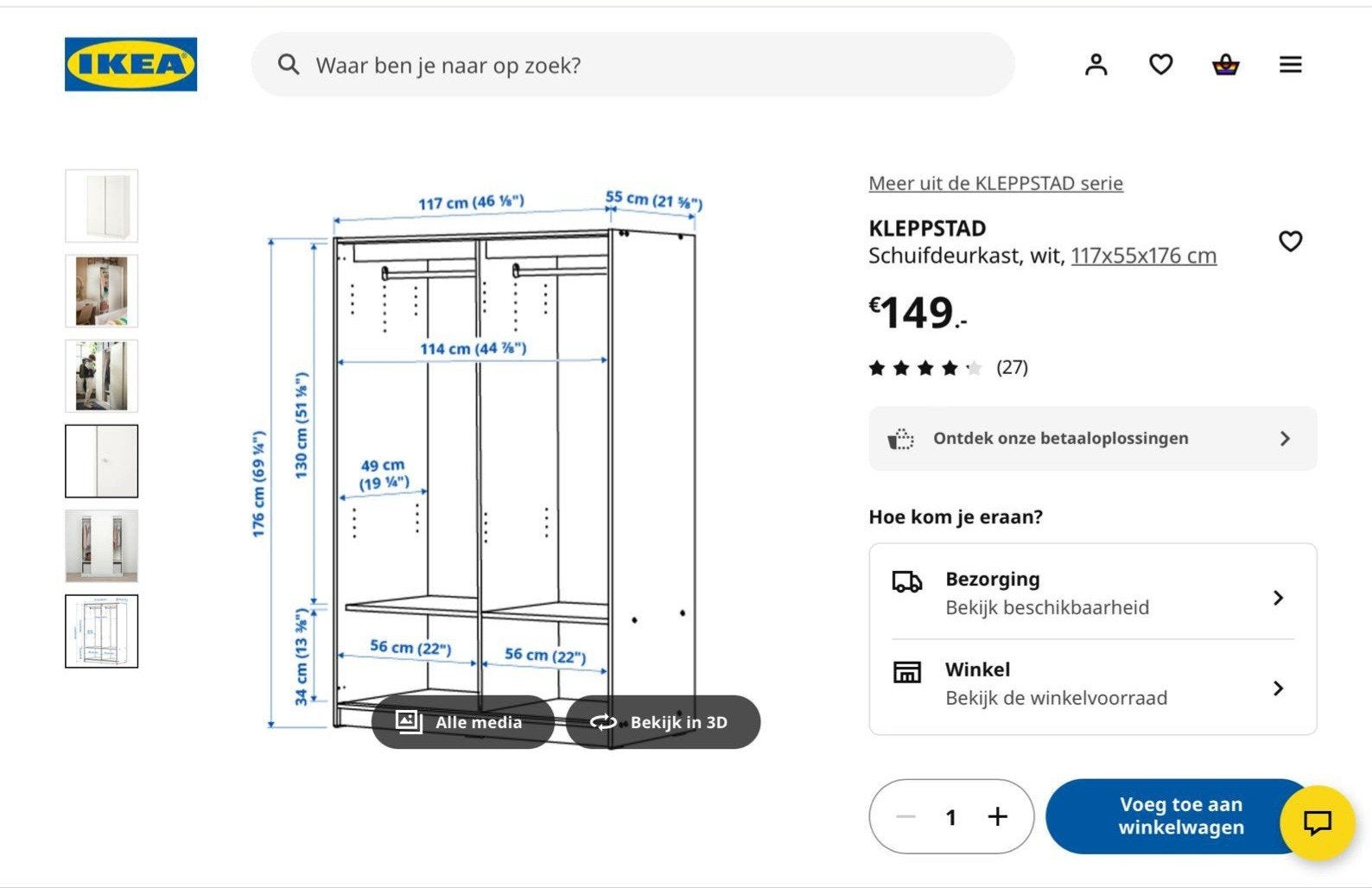Click the payment solutions icon
The image size is (1372, 888).
pos(900,439)
